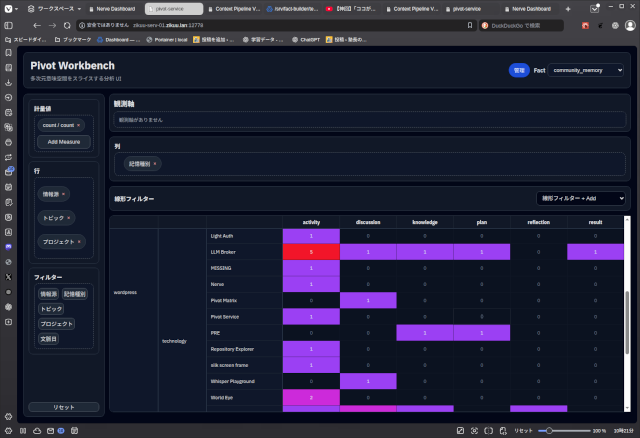Click the red LLM Broker activity cell

311,252
